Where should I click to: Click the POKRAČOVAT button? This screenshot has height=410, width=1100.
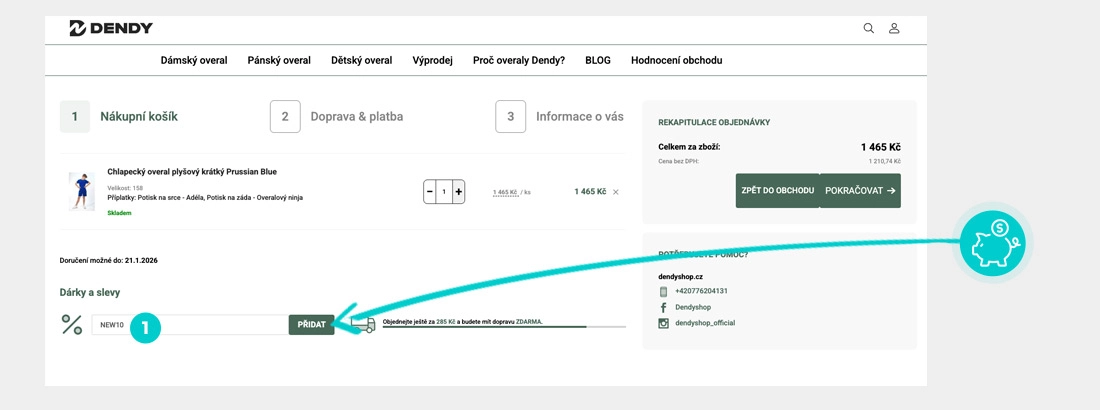pos(860,191)
